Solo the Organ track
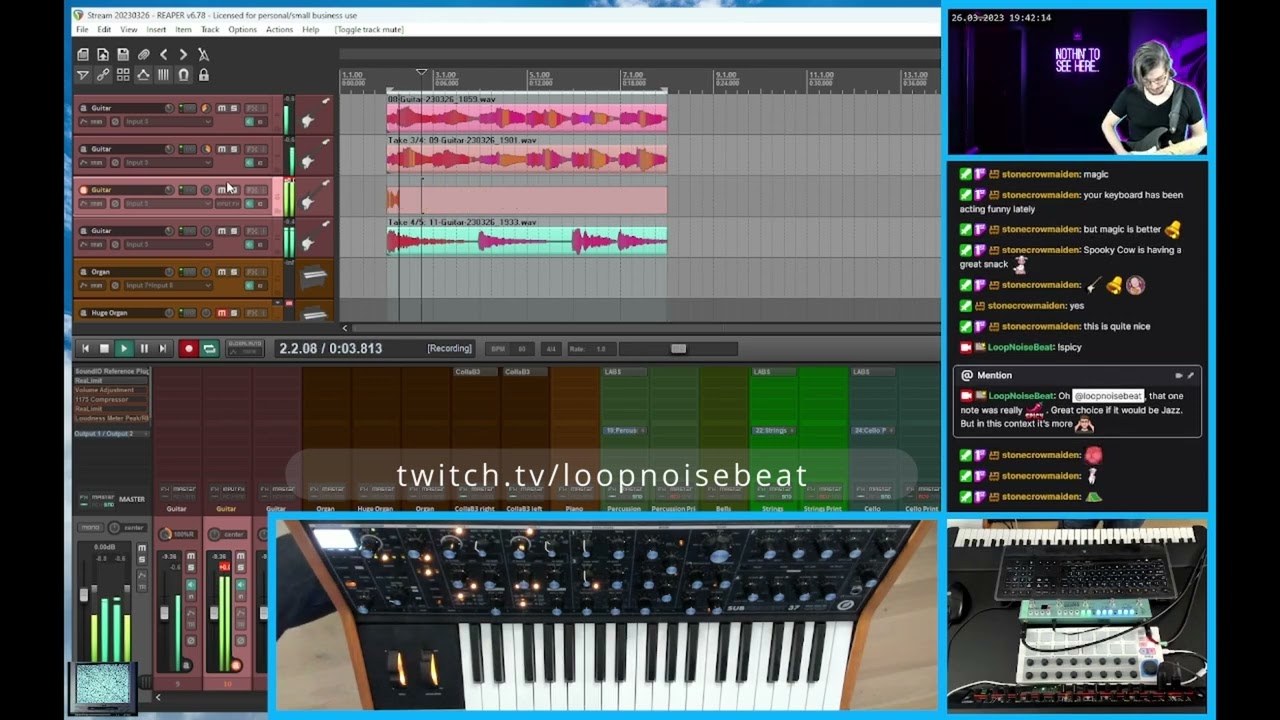The height and width of the screenshot is (720, 1280). click(234, 272)
